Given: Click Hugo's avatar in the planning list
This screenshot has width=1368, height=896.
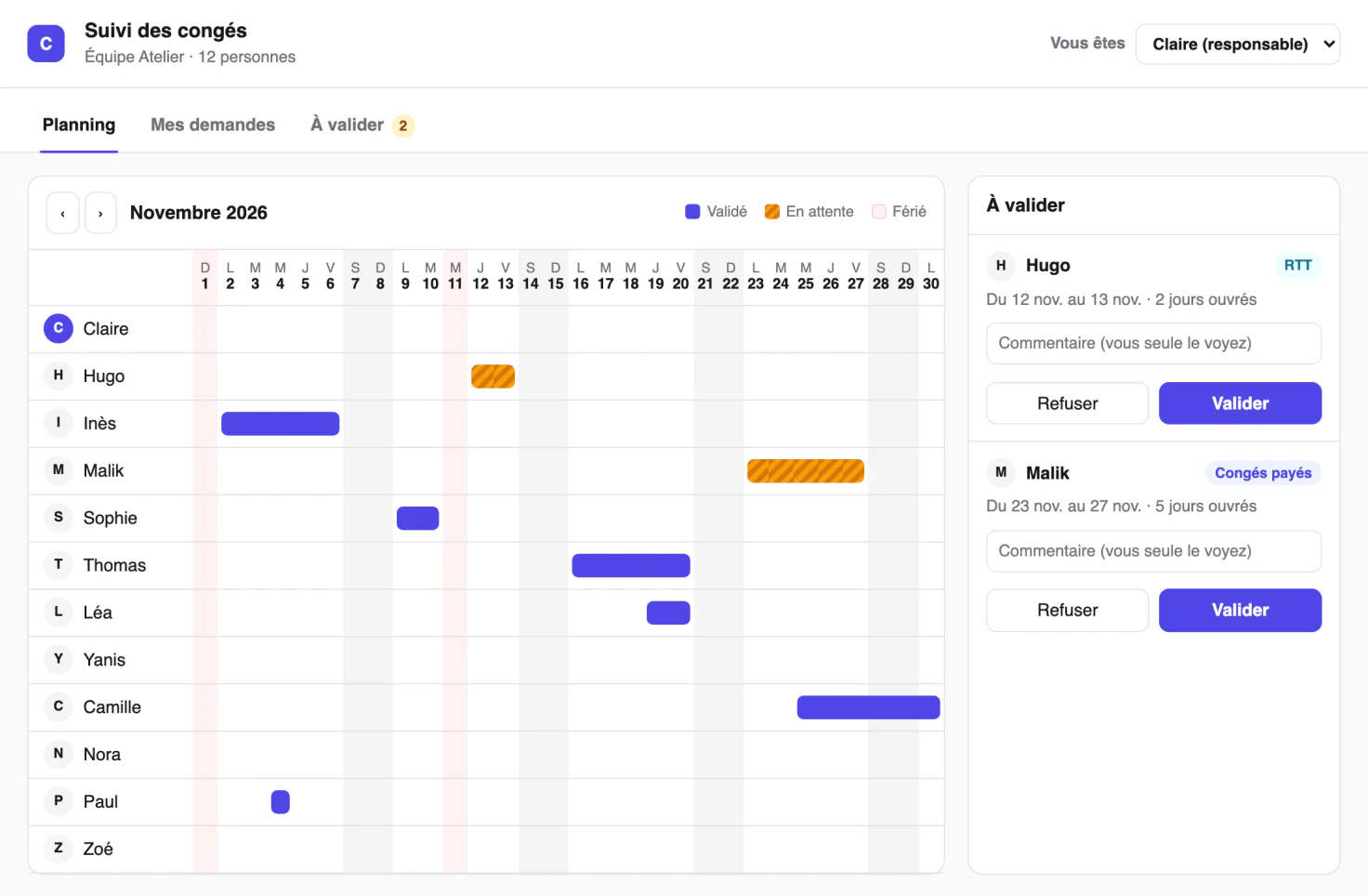Looking at the screenshot, I should pos(59,376).
